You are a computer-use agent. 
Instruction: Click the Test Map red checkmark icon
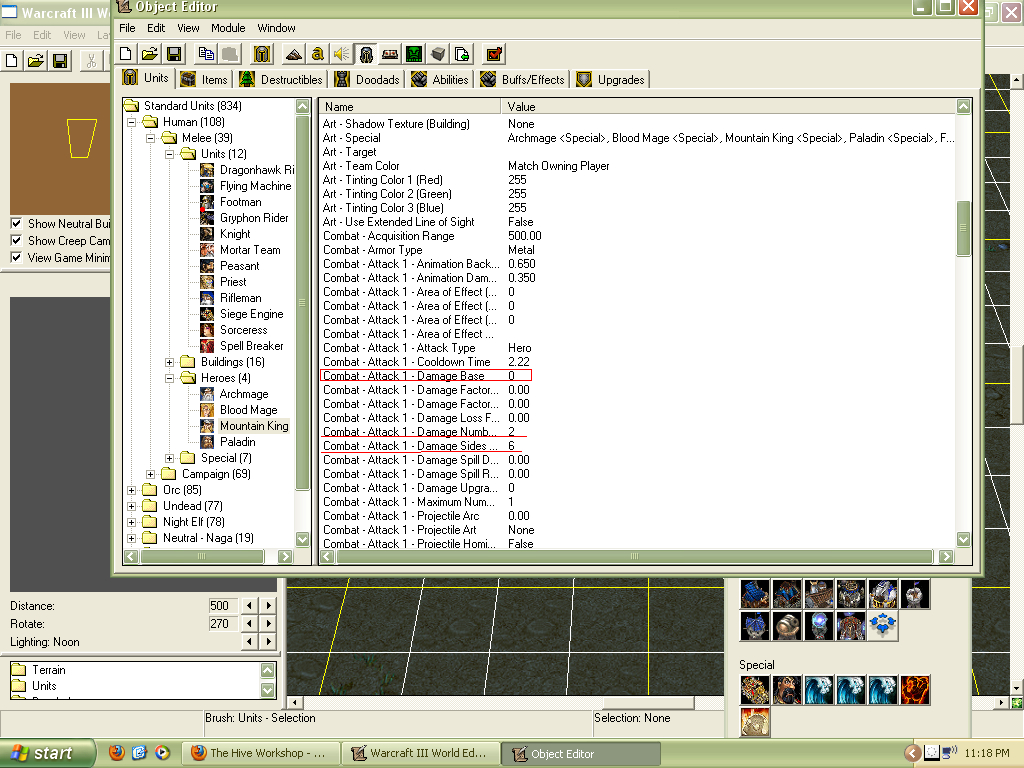(x=494, y=54)
